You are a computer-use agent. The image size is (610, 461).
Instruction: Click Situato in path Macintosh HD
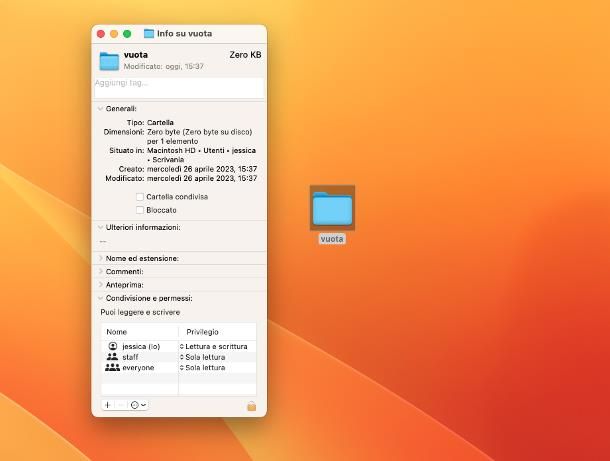tap(171, 151)
